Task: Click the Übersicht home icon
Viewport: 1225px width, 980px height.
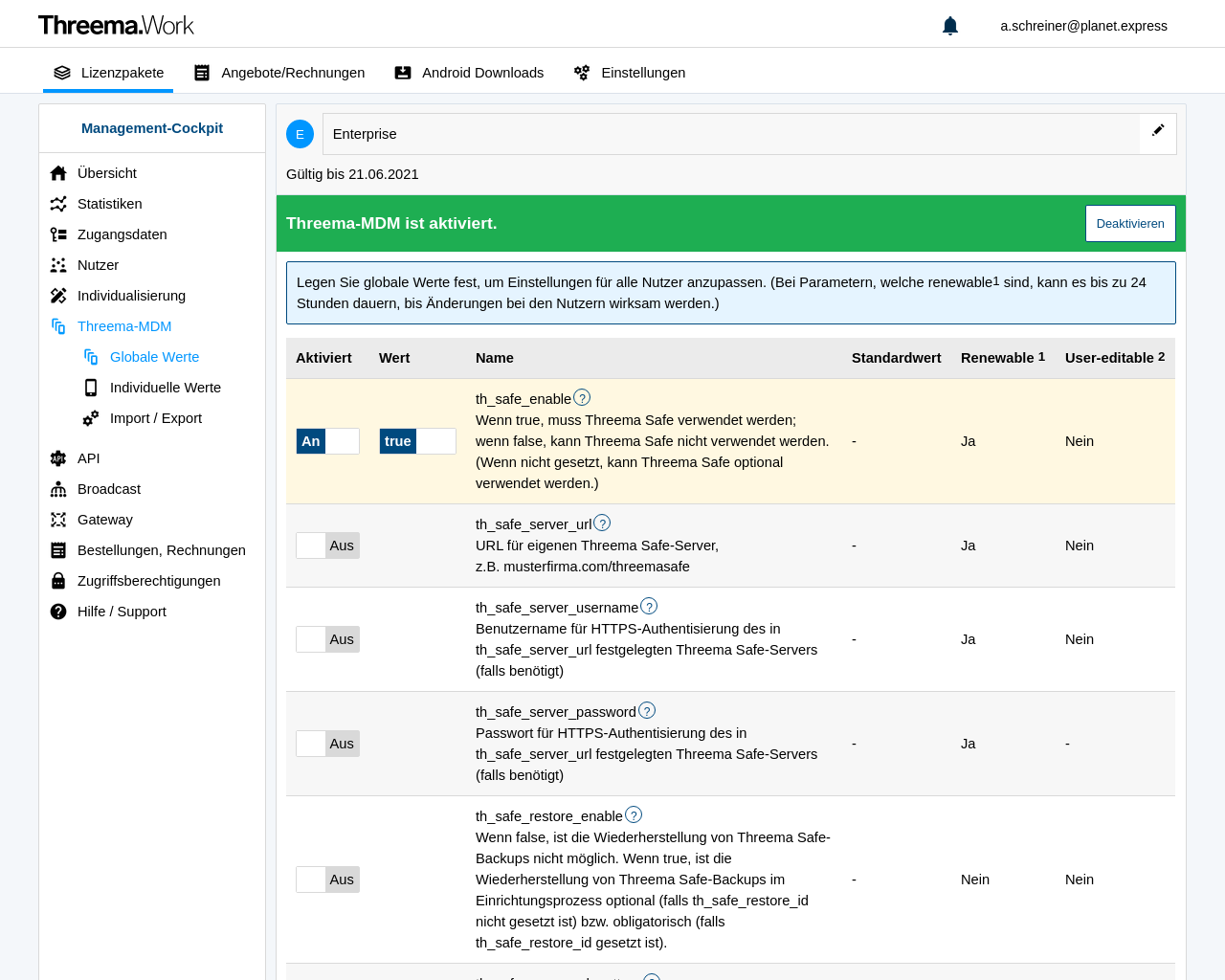Action: [x=58, y=173]
